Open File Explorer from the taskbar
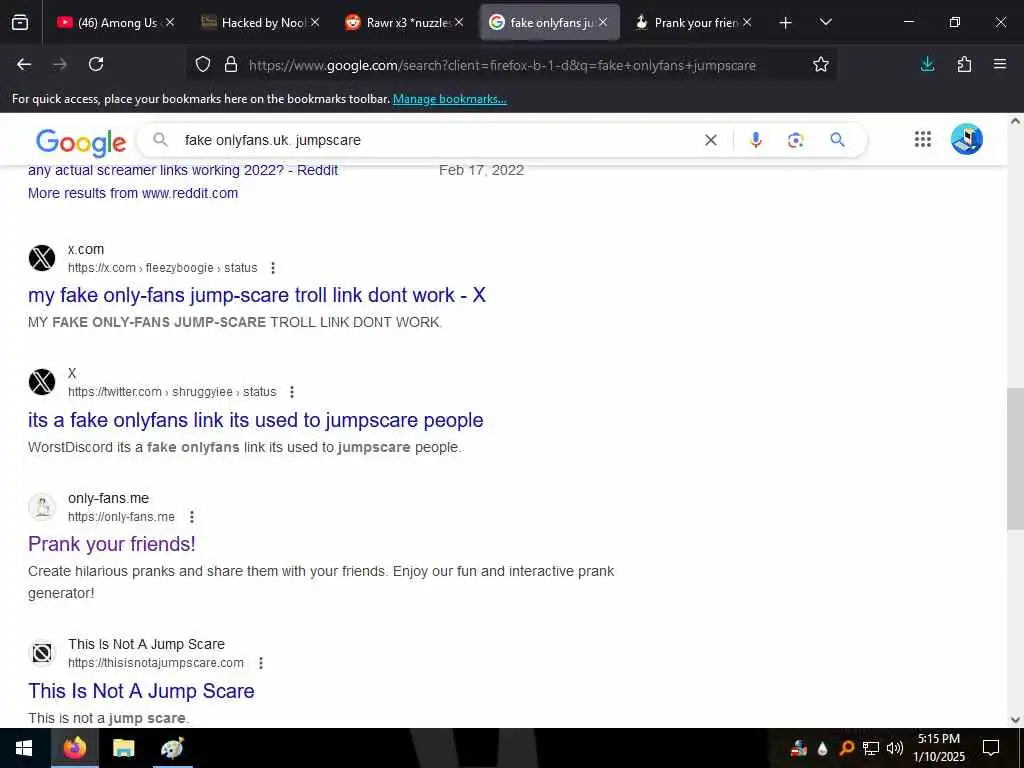The image size is (1024, 768). click(123, 748)
